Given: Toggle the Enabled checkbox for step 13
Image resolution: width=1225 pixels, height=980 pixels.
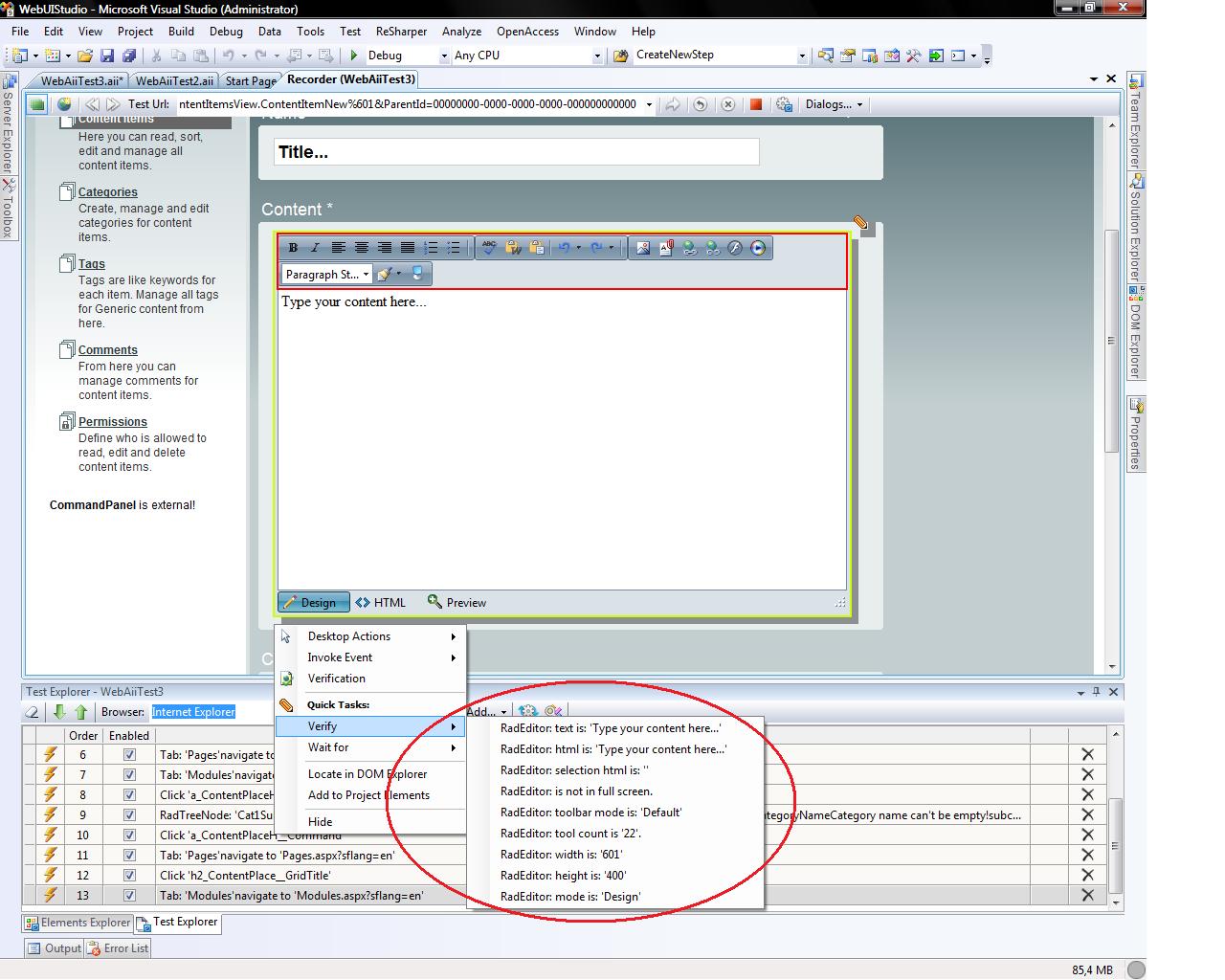Looking at the screenshot, I should point(129,896).
